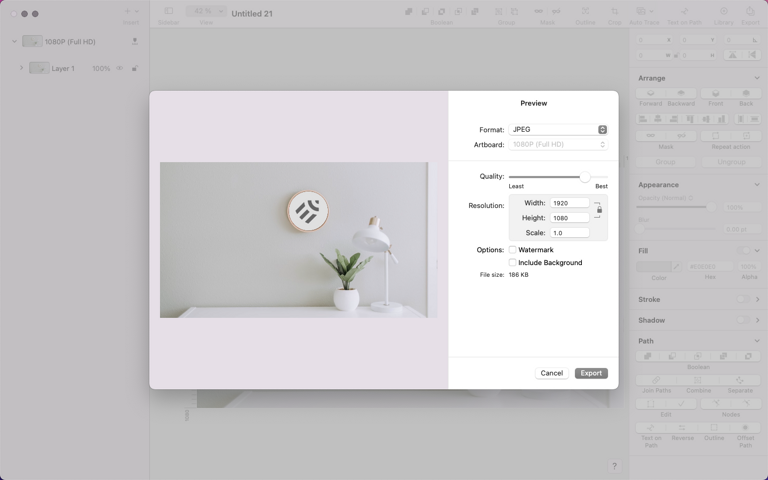The width and height of the screenshot is (768, 480).
Task: Click the Quality slider knob
Action: [585, 177]
